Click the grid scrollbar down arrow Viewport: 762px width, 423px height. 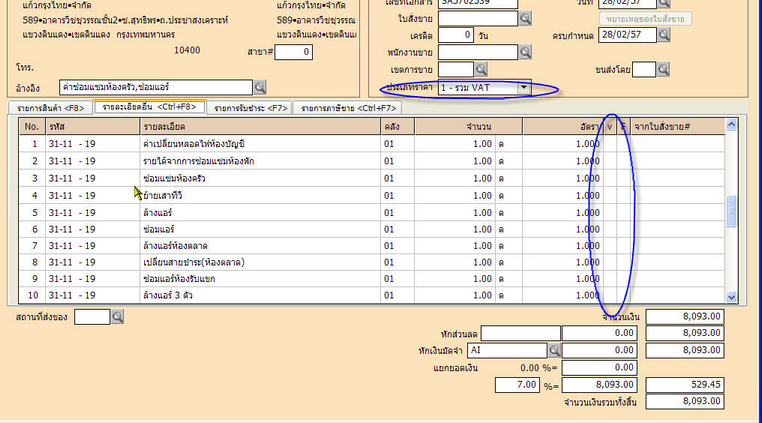731,297
